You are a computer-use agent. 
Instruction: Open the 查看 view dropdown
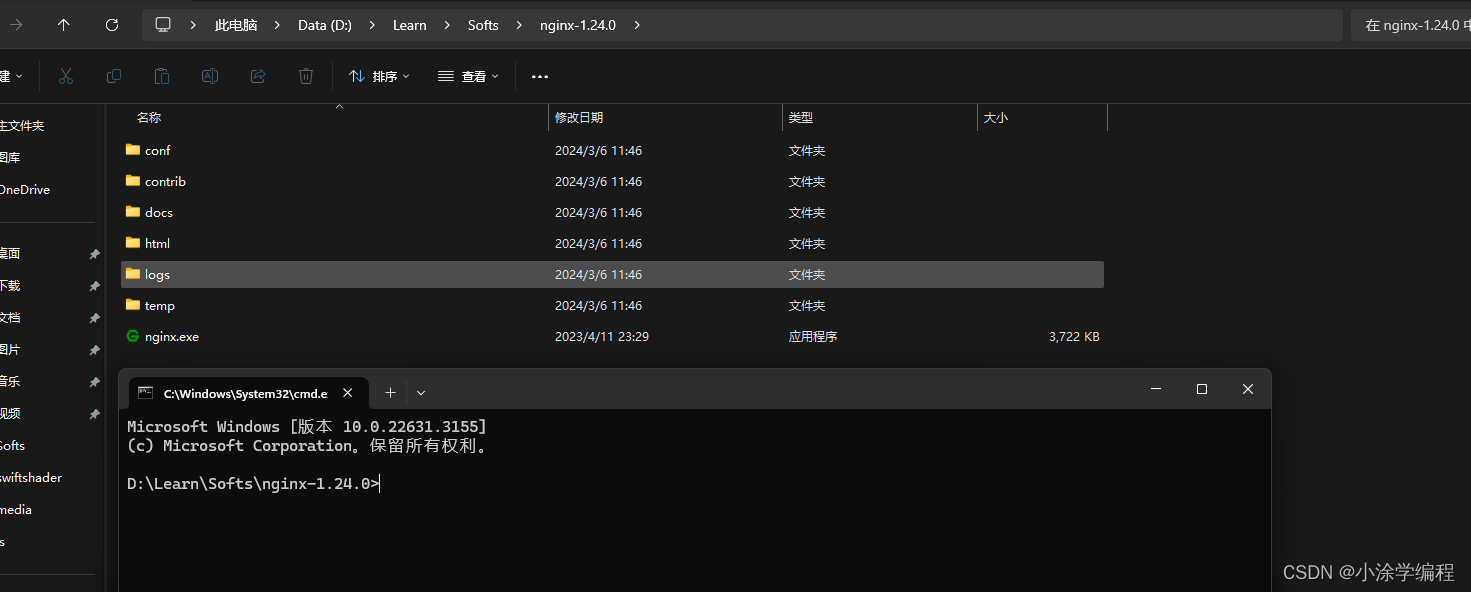point(468,76)
